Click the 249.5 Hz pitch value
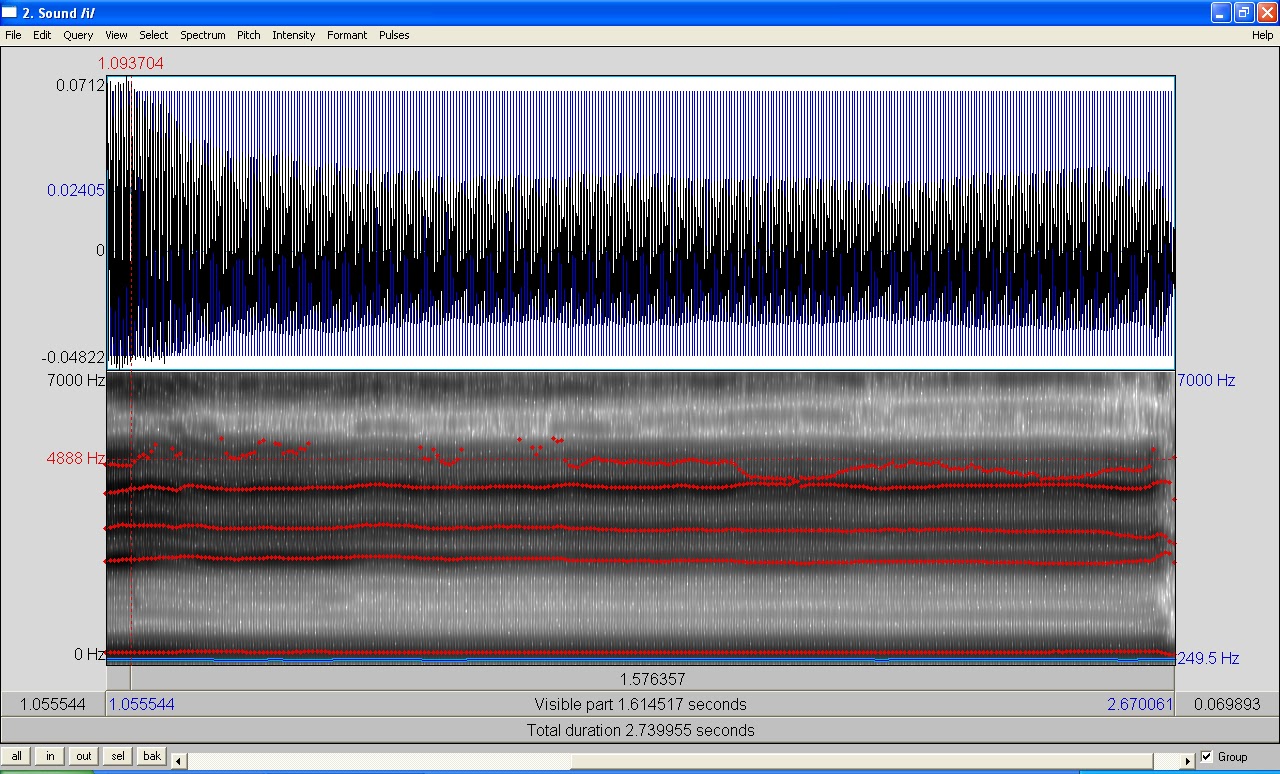Image resolution: width=1280 pixels, height=774 pixels. [1208, 658]
